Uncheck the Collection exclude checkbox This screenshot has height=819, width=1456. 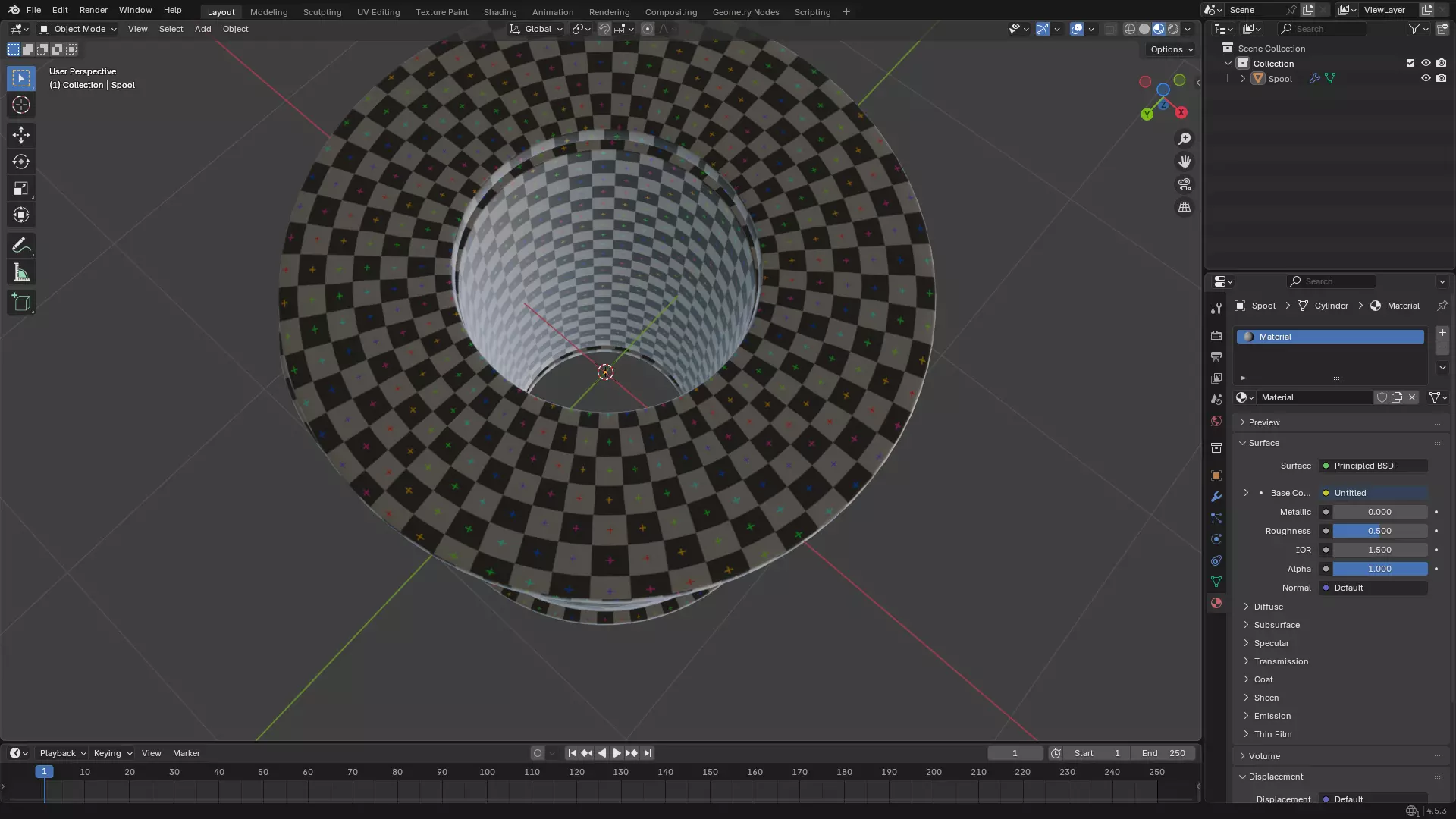[x=1410, y=63]
